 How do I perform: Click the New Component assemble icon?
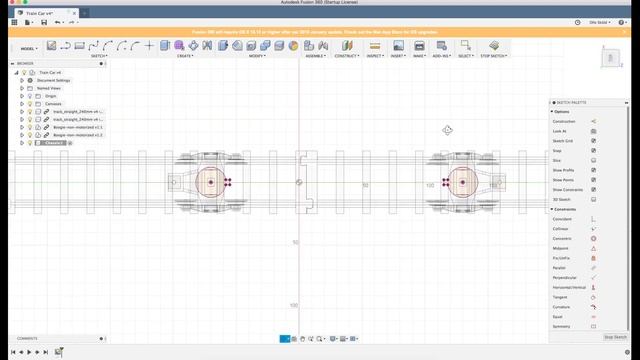click(309, 46)
